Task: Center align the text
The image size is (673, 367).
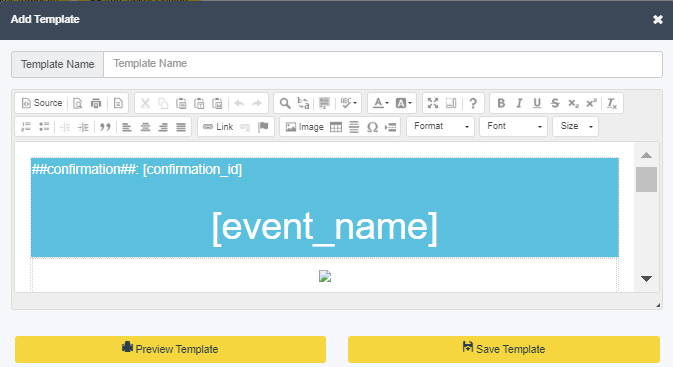Action: [145, 127]
